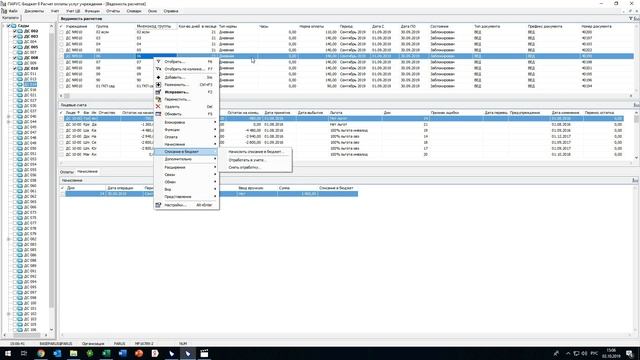Image resolution: width=640 pixels, height=360 pixels.
Task: Uncheck the ДС 003 catalog checkbox
Action: point(15,36)
